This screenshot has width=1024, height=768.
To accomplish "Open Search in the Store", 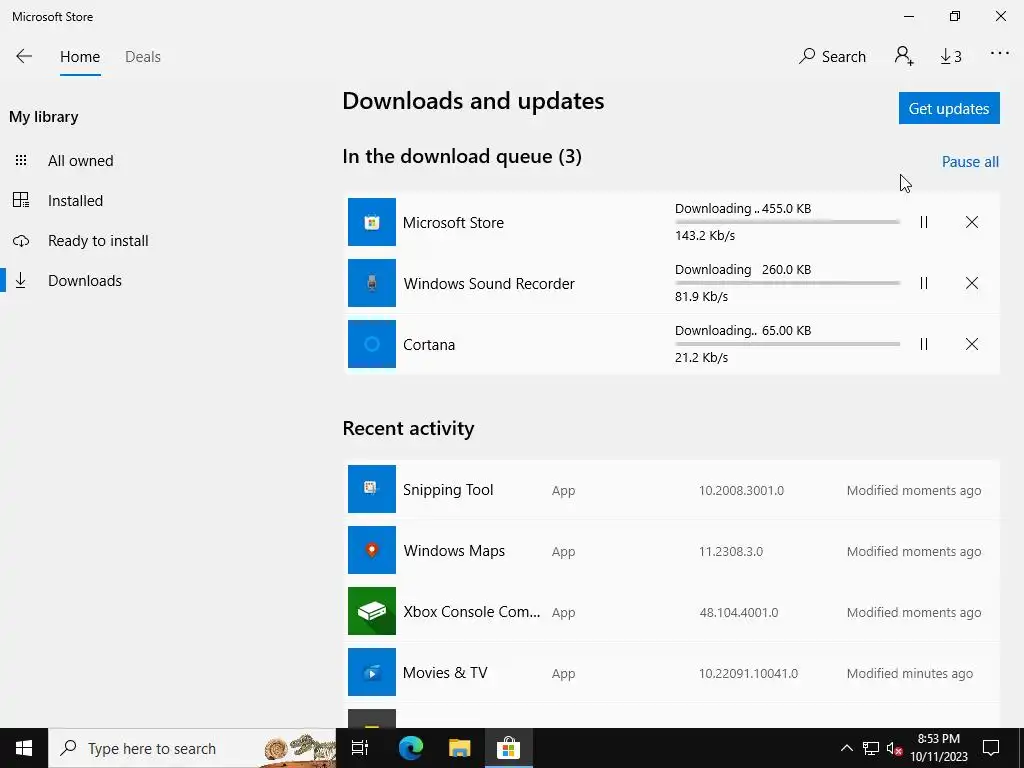I will click(x=832, y=56).
